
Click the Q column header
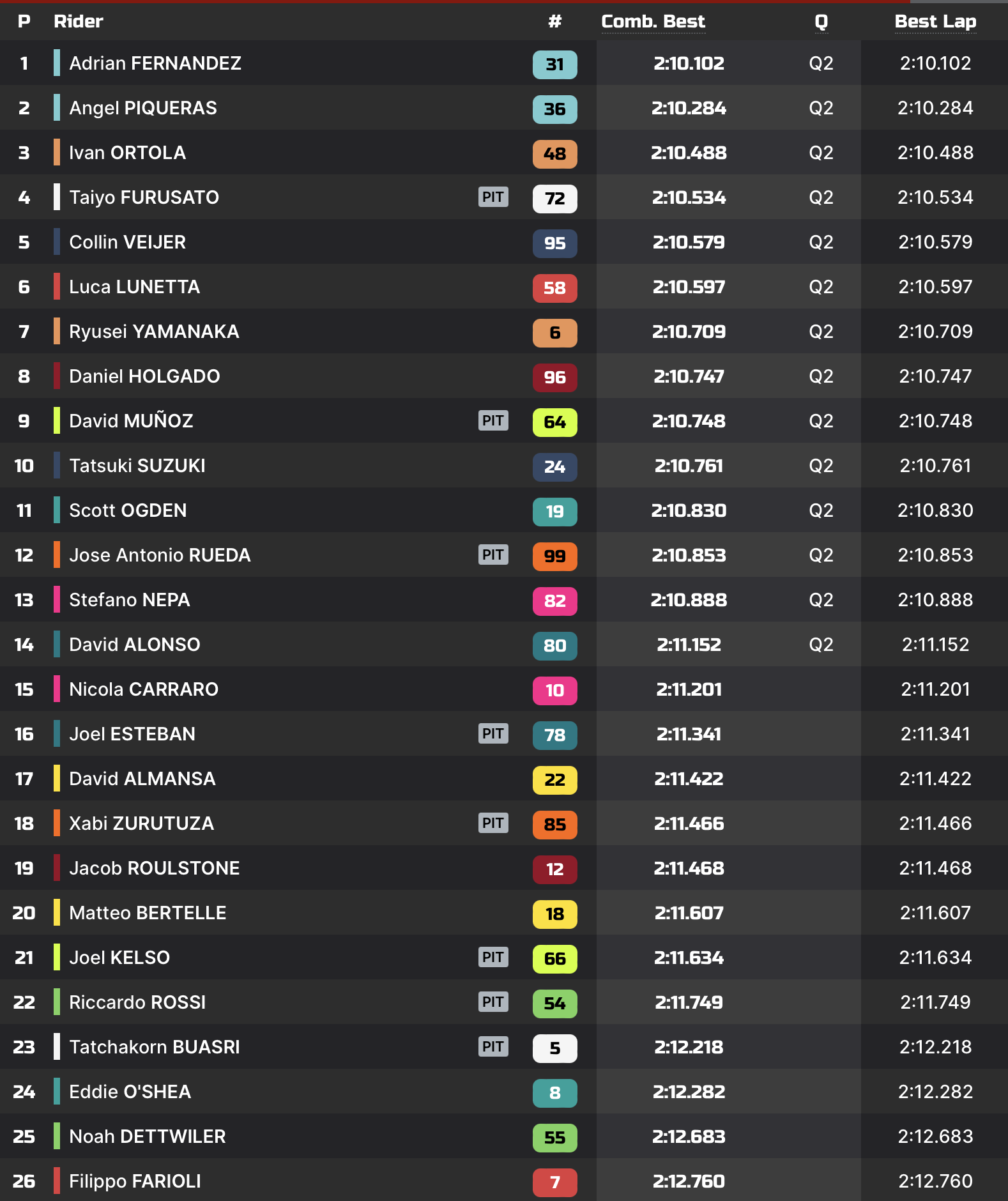coord(821,22)
